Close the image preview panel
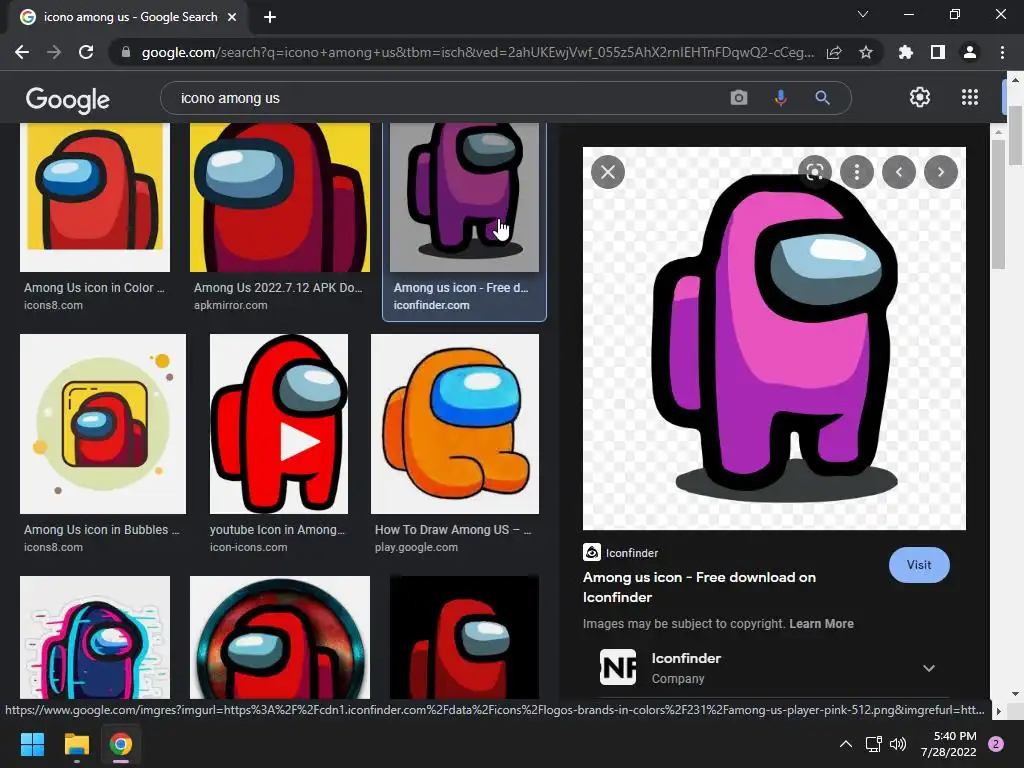Viewport: 1024px width, 768px height. click(608, 172)
